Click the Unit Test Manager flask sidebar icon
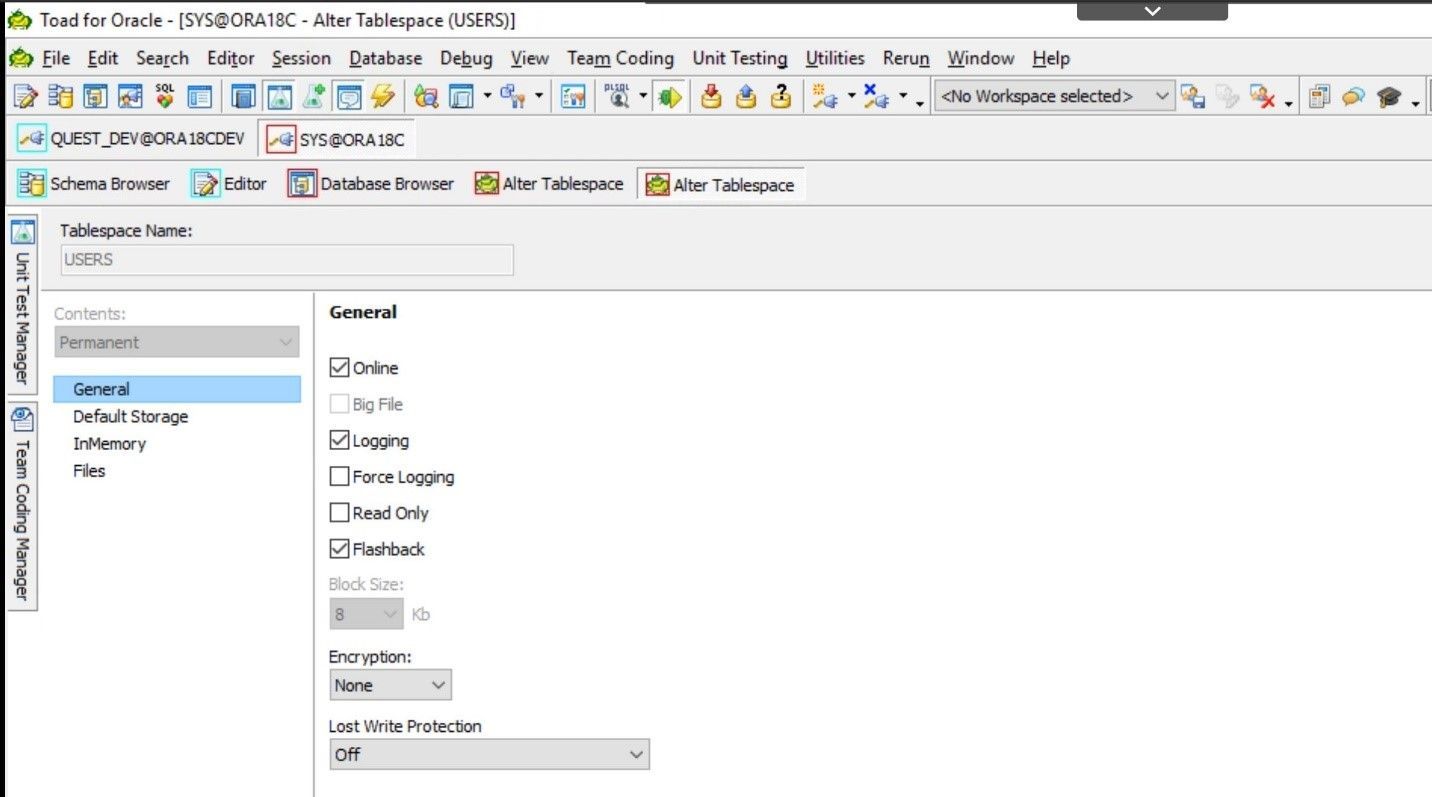This screenshot has width=1432, height=797. point(23,233)
